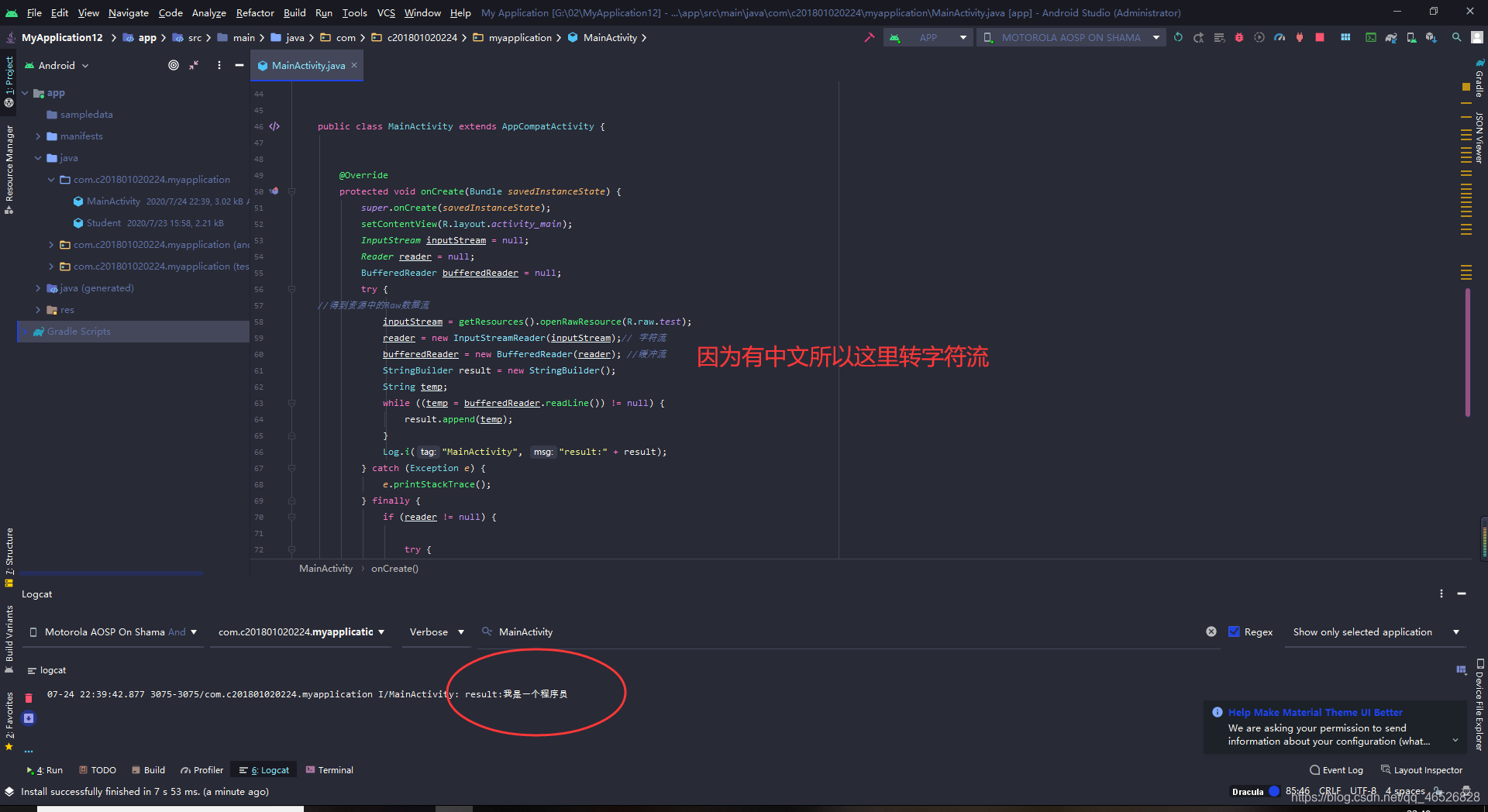The image size is (1488, 812).
Task: Open the Profiler tool window tab
Action: pos(201,769)
